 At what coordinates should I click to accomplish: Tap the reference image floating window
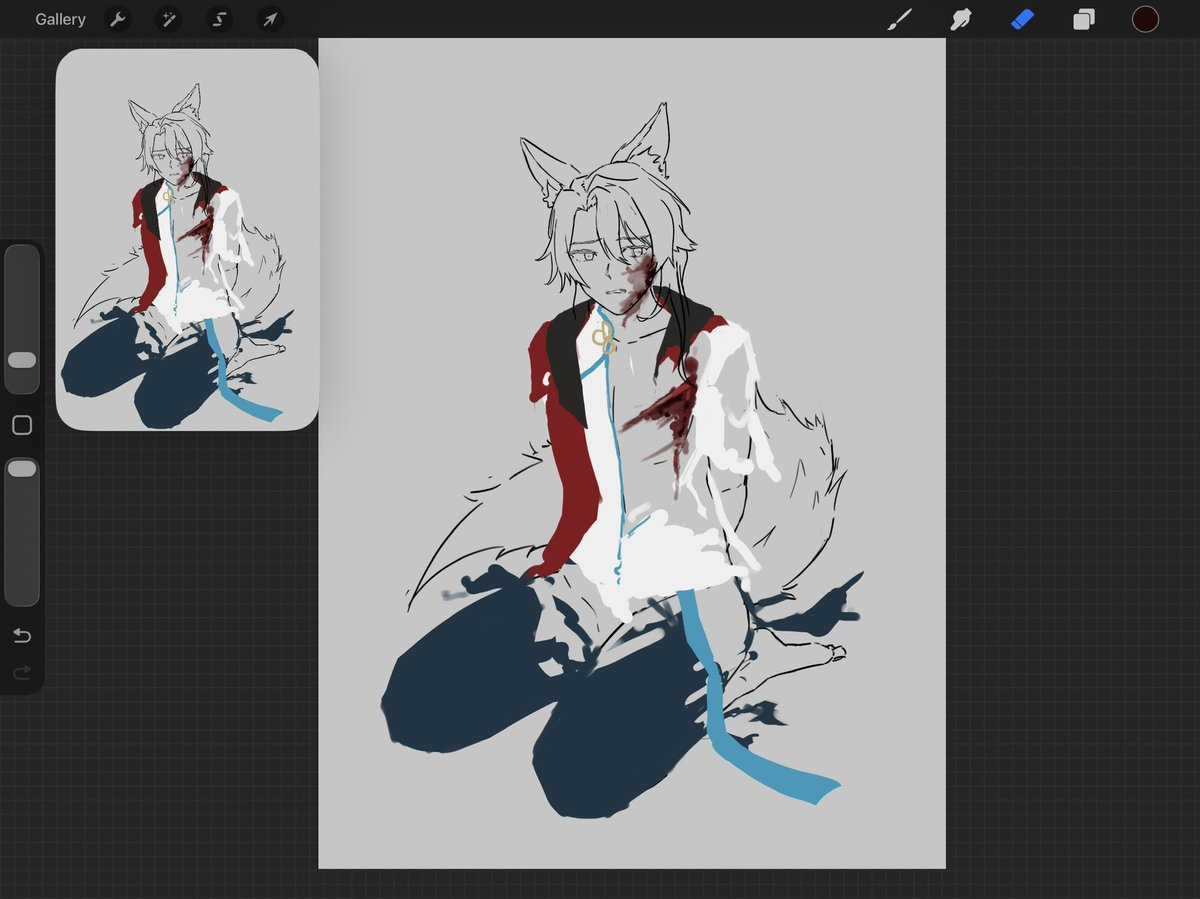point(187,240)
